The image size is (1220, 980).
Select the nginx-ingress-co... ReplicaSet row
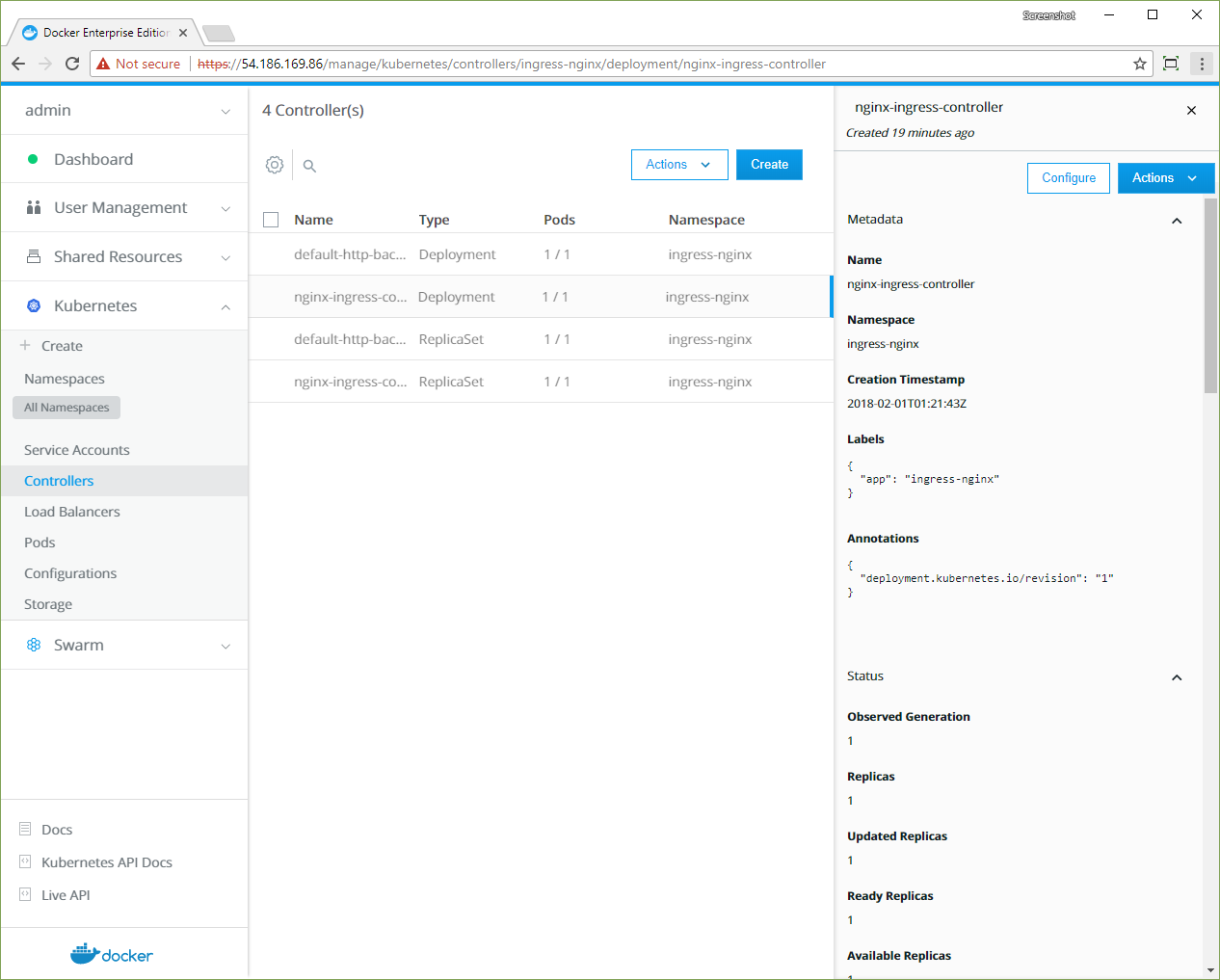coord(541,382)
